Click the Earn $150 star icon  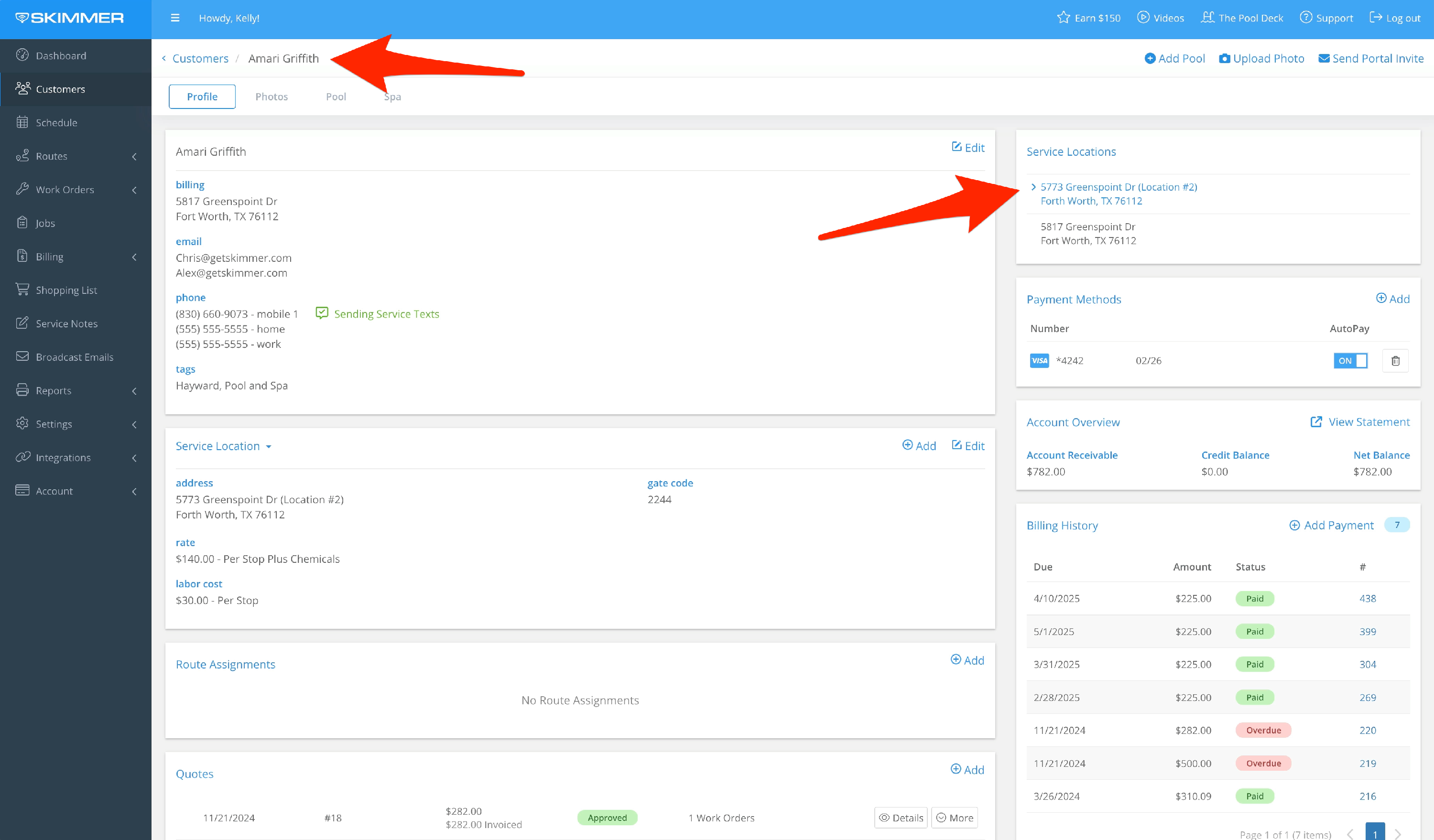1063,18
